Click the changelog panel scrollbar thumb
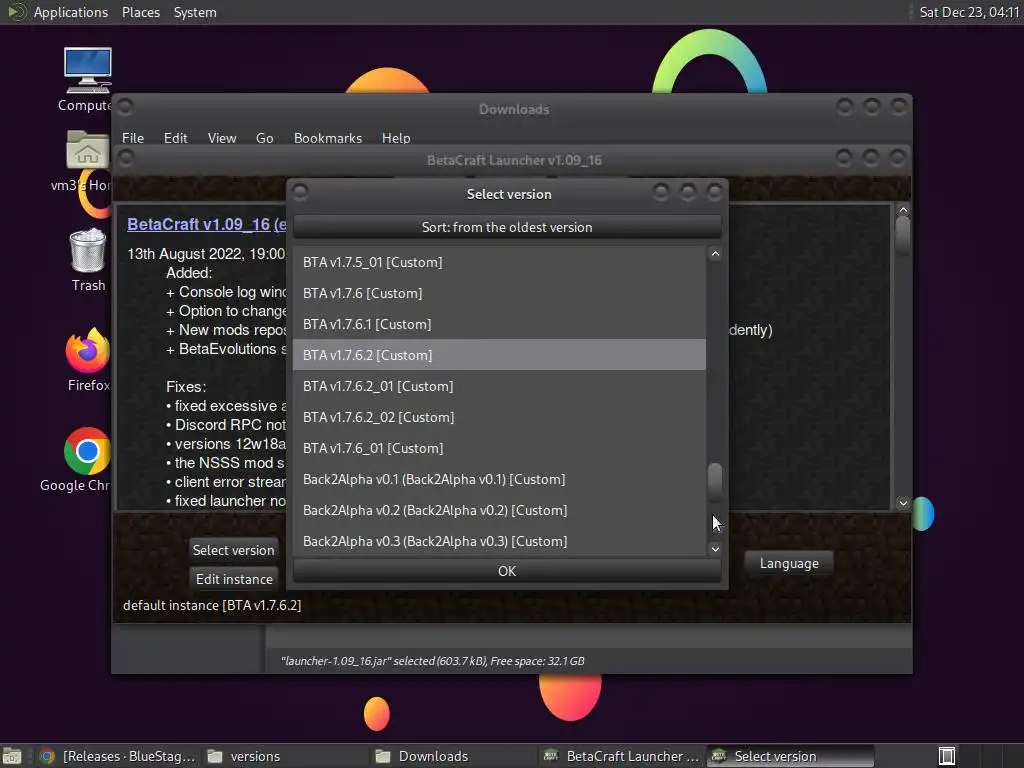Screen dimensions: 1024x768 point(903,234)
